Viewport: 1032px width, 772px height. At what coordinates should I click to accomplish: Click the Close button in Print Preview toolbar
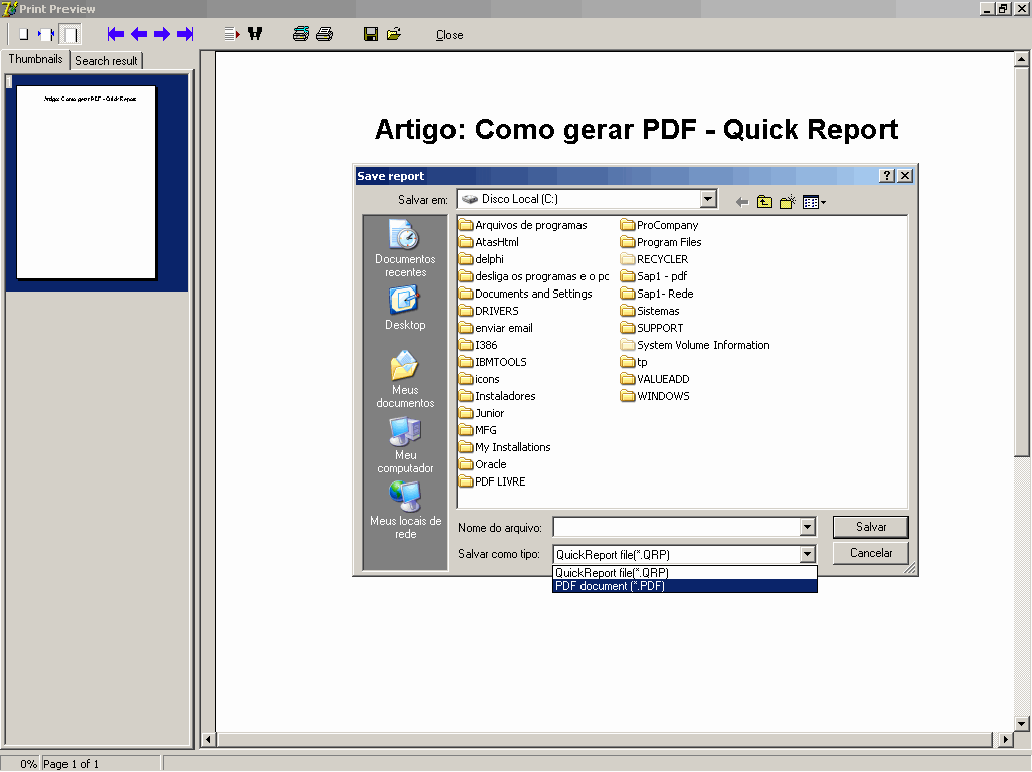coord(450,35)
